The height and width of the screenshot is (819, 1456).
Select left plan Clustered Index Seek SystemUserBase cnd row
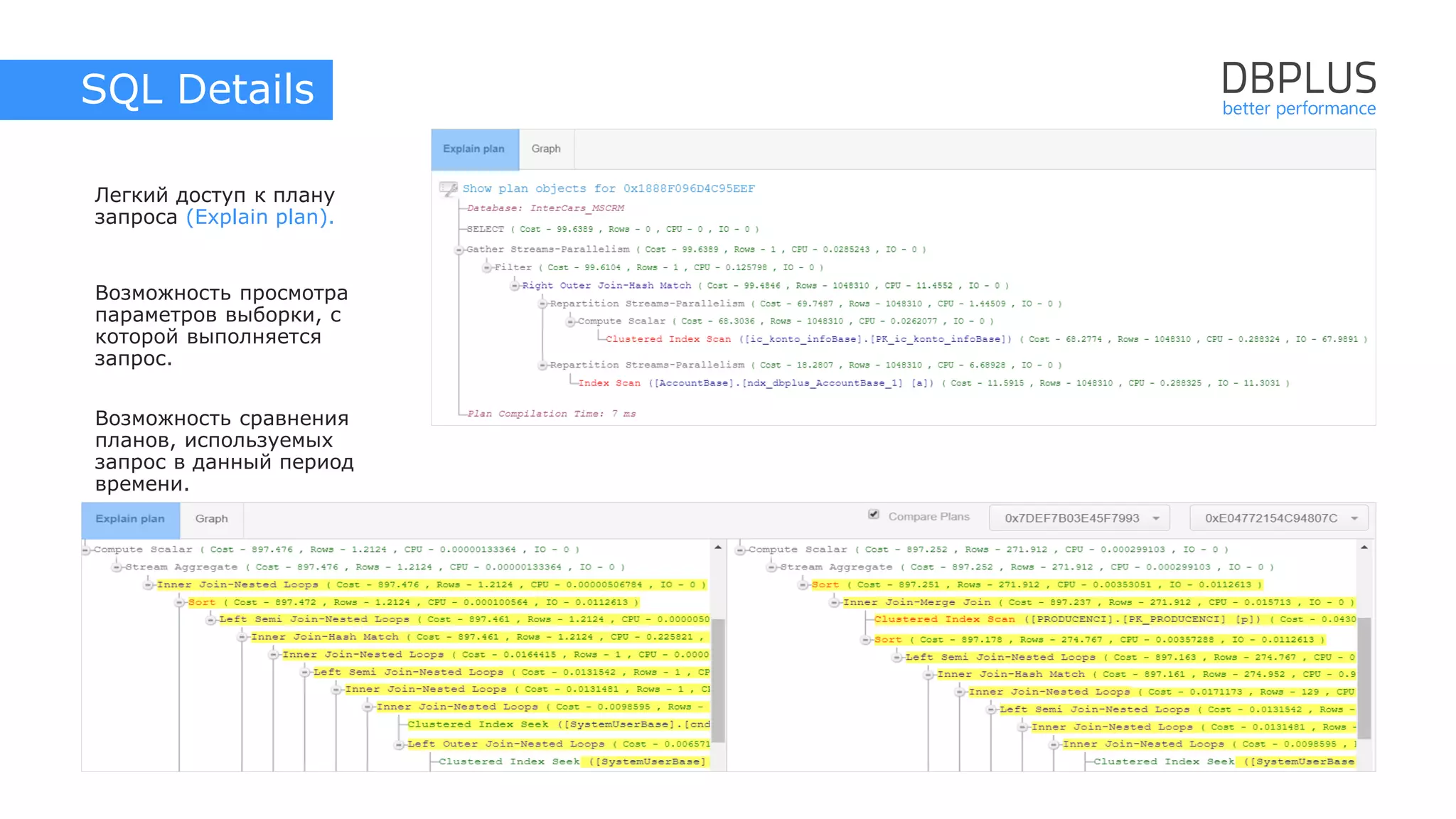559,724
